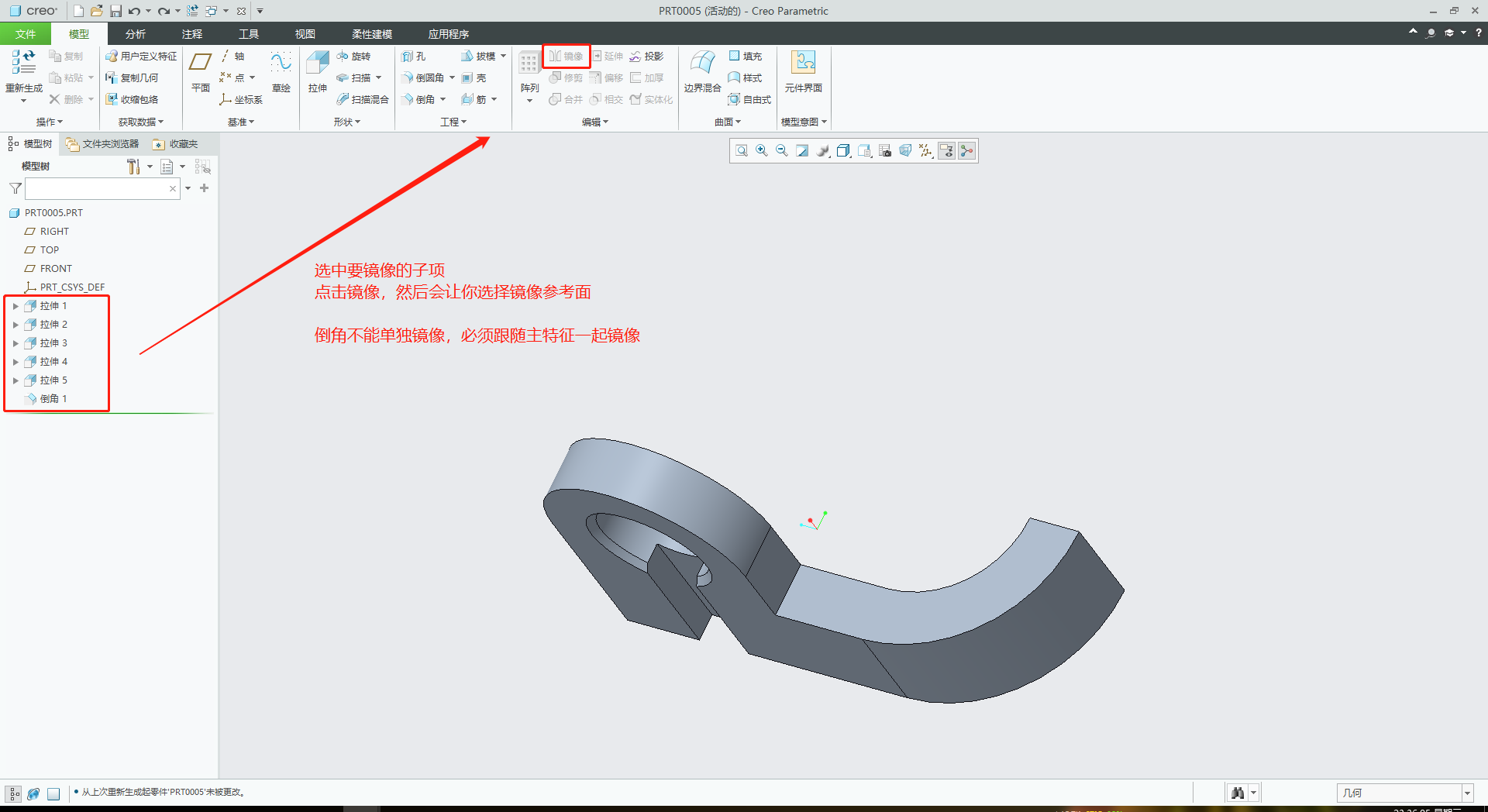Switch to the 柔性建模 ribbon tab

372,34
